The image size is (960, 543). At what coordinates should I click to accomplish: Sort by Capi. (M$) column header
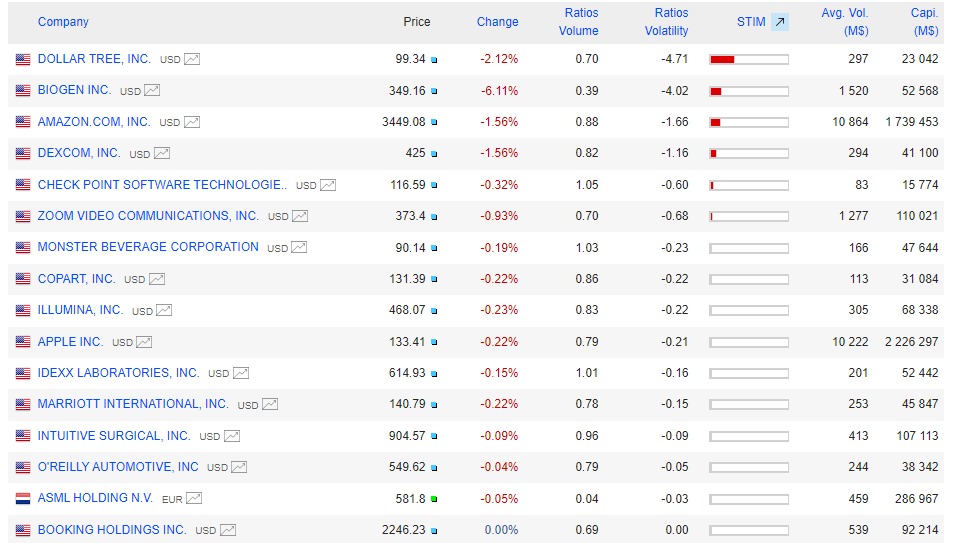(x=924, y=21)
